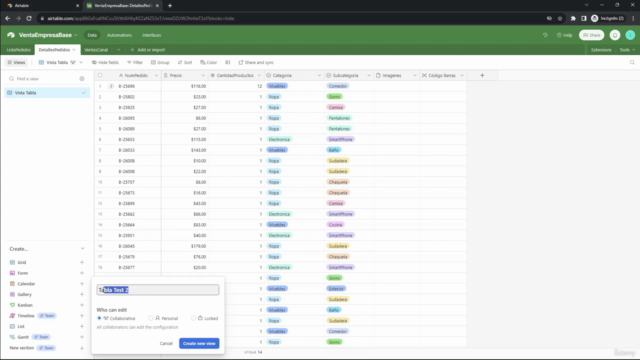Click Share and sync
Screen dimensions: 640x360
click(x=256, y=62)
